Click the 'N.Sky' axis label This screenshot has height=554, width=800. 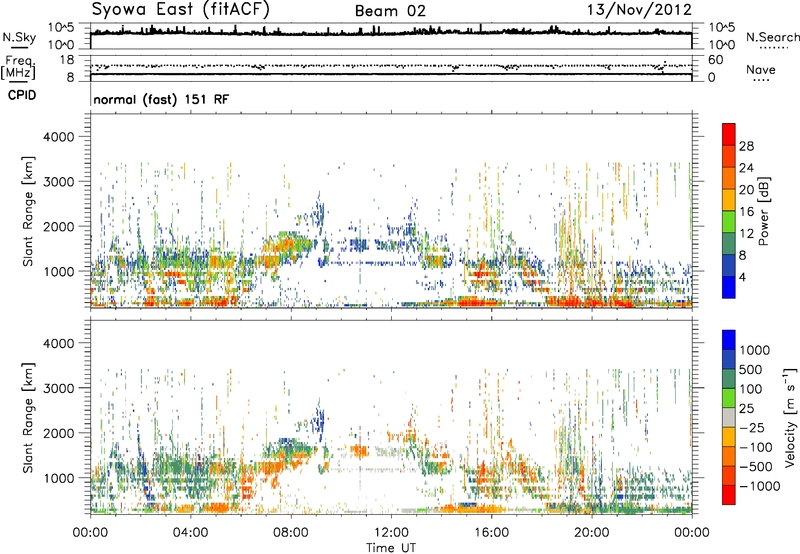19,37
